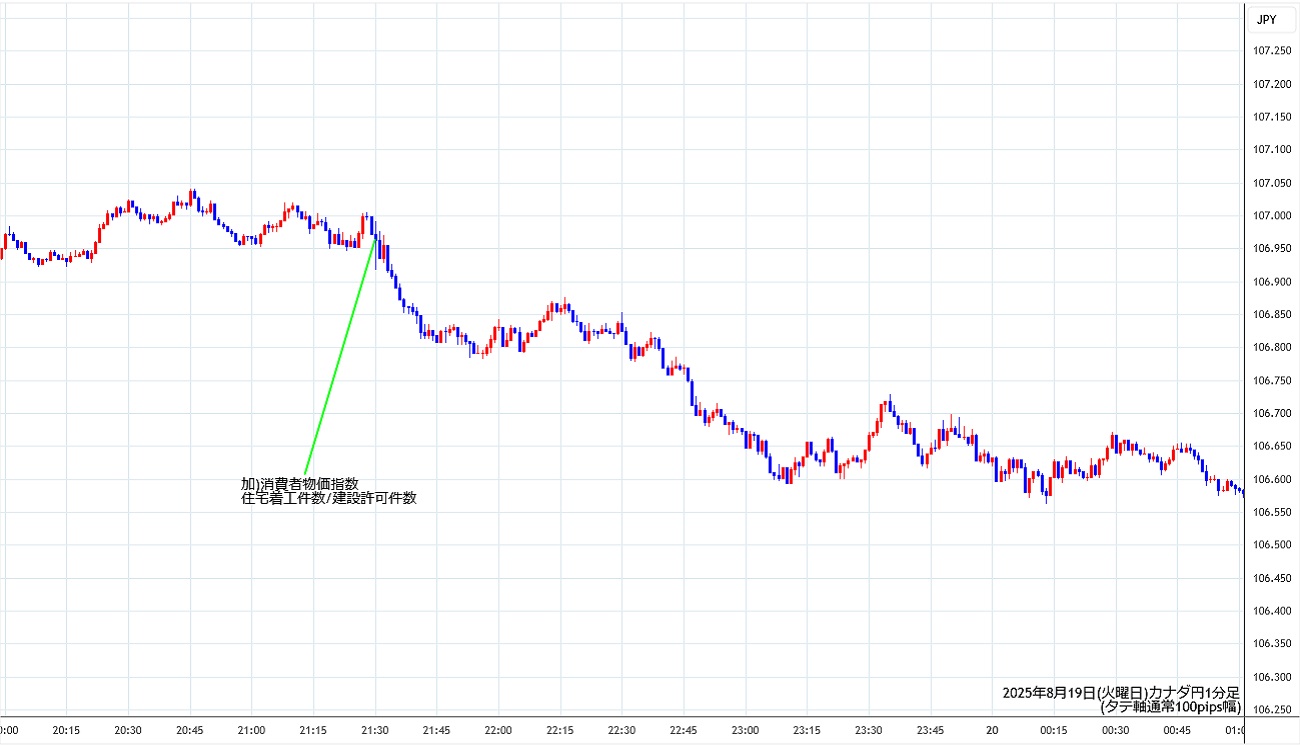This screenshot has height=745, width=1300.
Task: Click the 107.050 price axis label
Action: tap(1271, 183)
